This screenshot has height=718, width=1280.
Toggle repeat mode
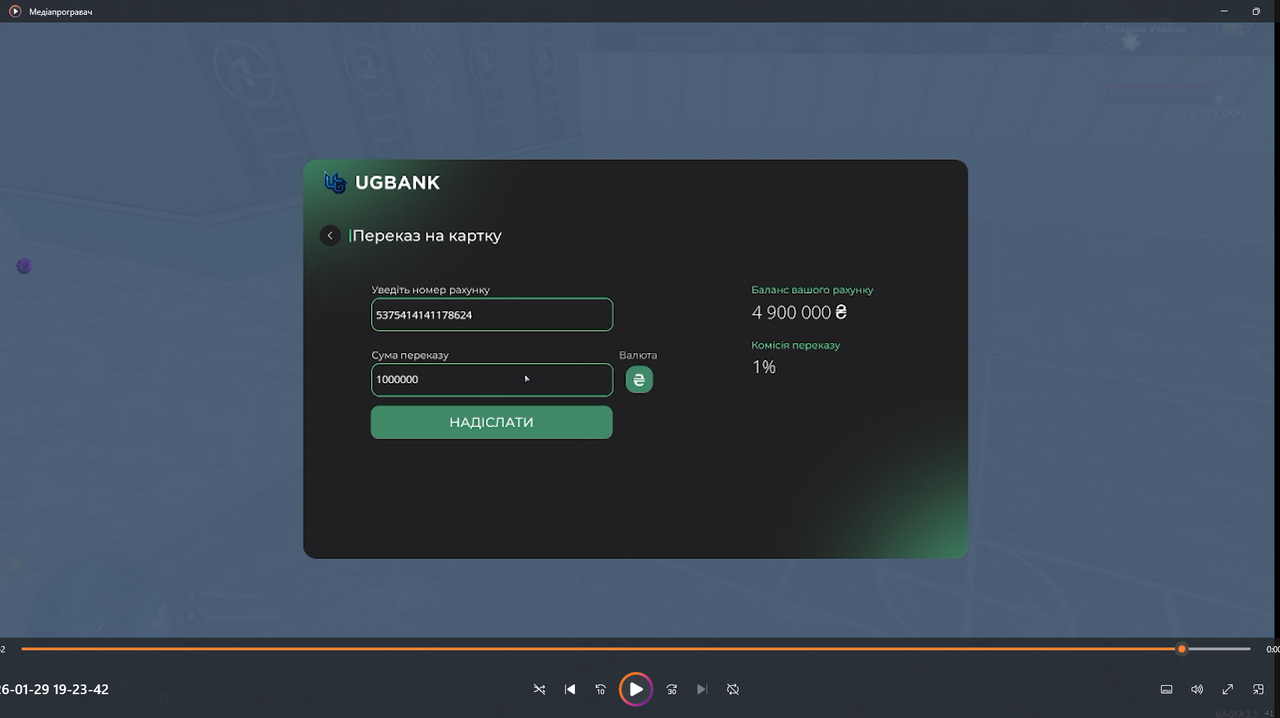point(733,689)
